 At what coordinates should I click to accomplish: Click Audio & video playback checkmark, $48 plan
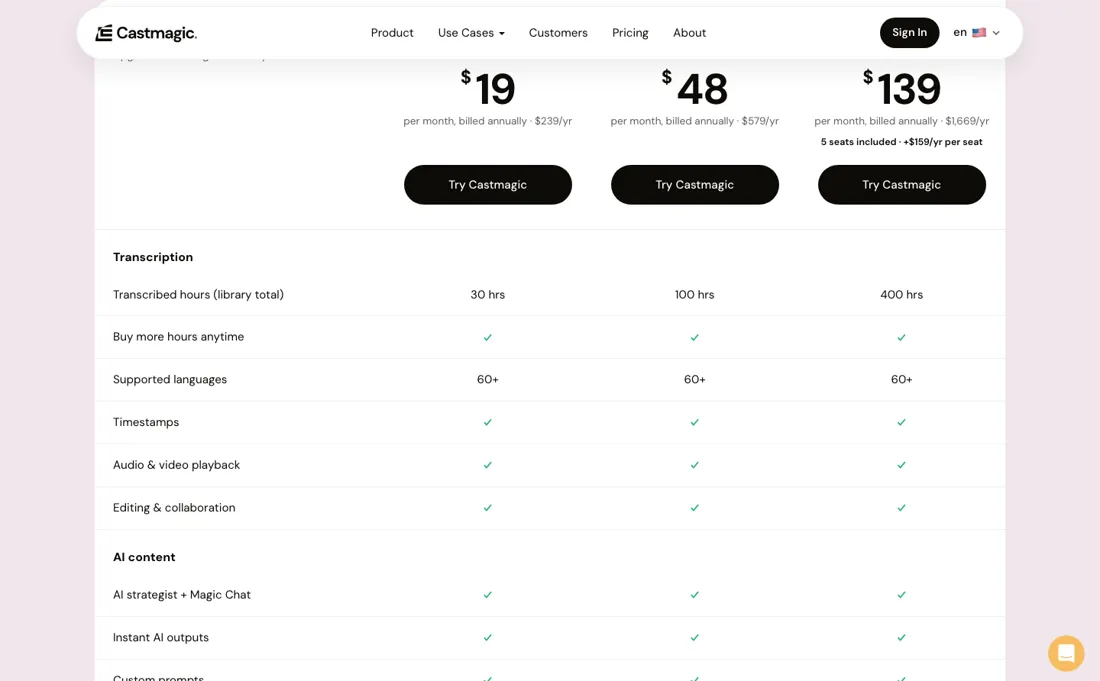695,465
